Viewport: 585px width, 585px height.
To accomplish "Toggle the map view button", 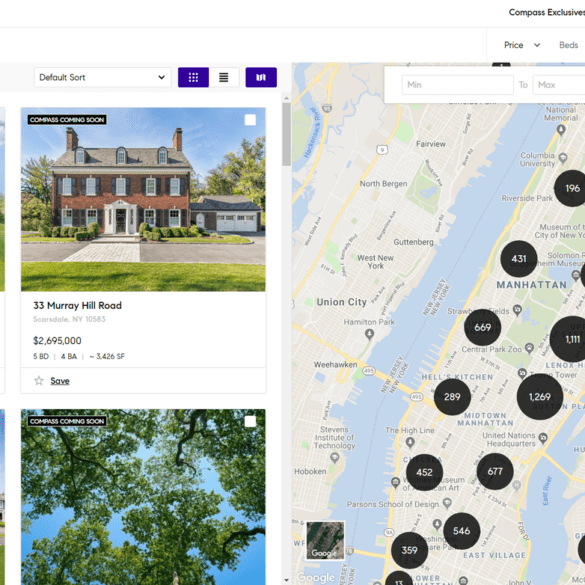I will tap(261, 77).
